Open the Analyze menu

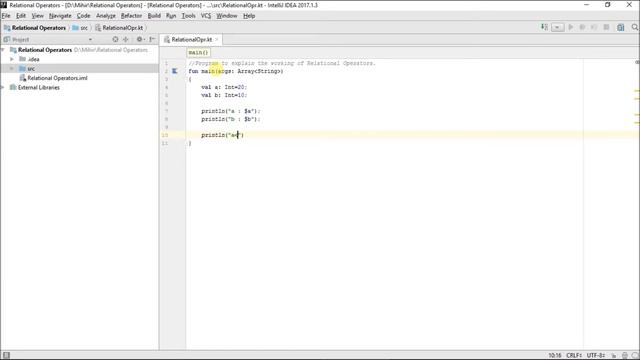106,16
